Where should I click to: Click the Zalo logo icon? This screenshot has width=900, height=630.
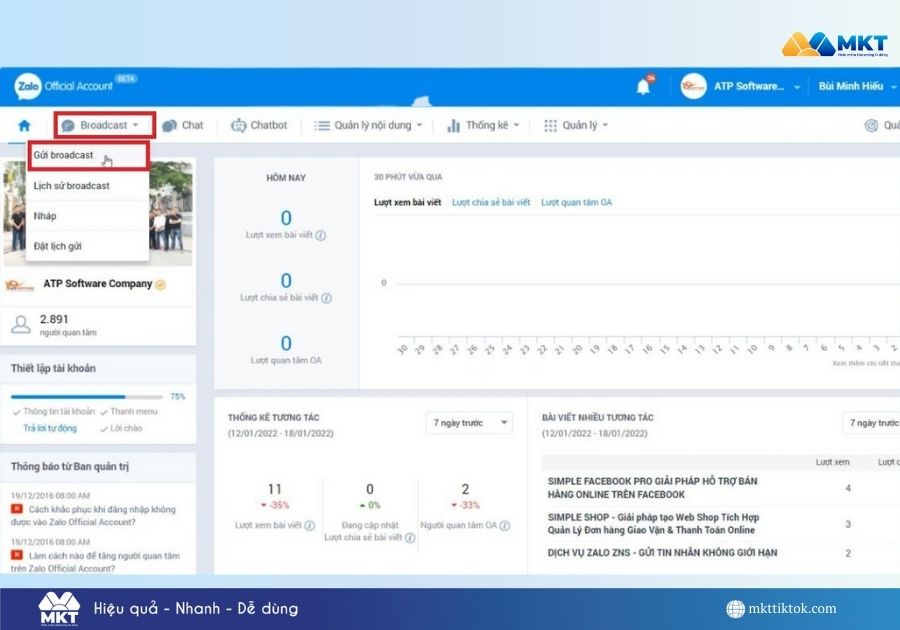[28, 86]
